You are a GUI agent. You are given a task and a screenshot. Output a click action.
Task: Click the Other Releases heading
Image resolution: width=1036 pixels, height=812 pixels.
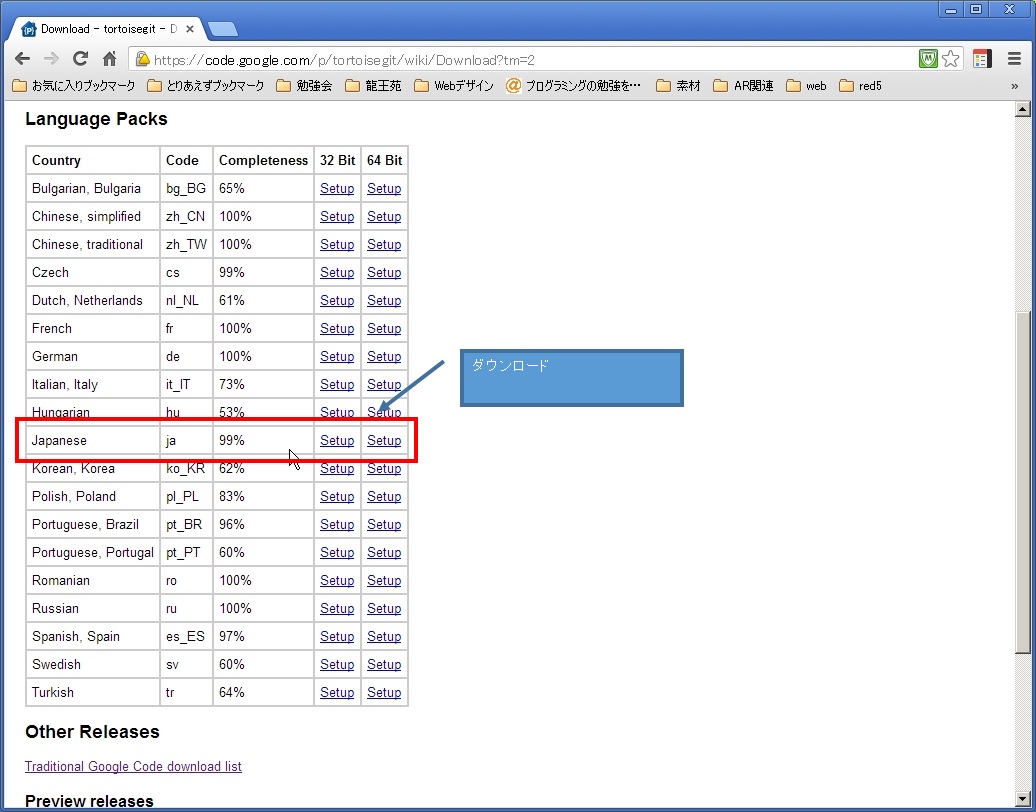92,732
